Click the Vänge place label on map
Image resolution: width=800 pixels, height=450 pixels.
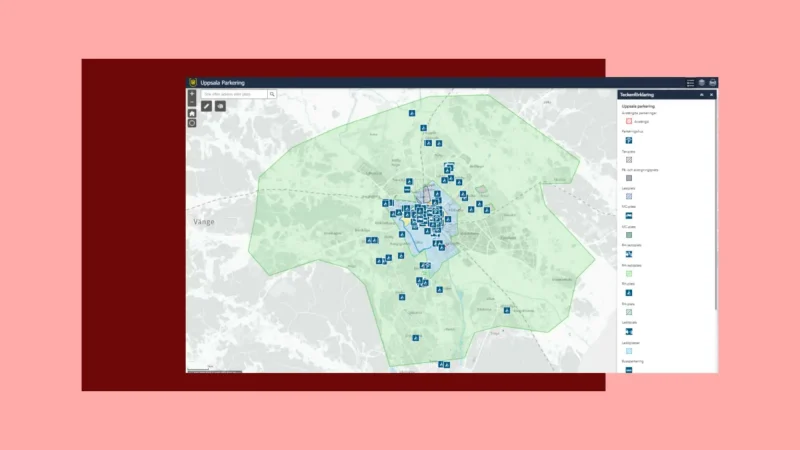coord(207,219)
